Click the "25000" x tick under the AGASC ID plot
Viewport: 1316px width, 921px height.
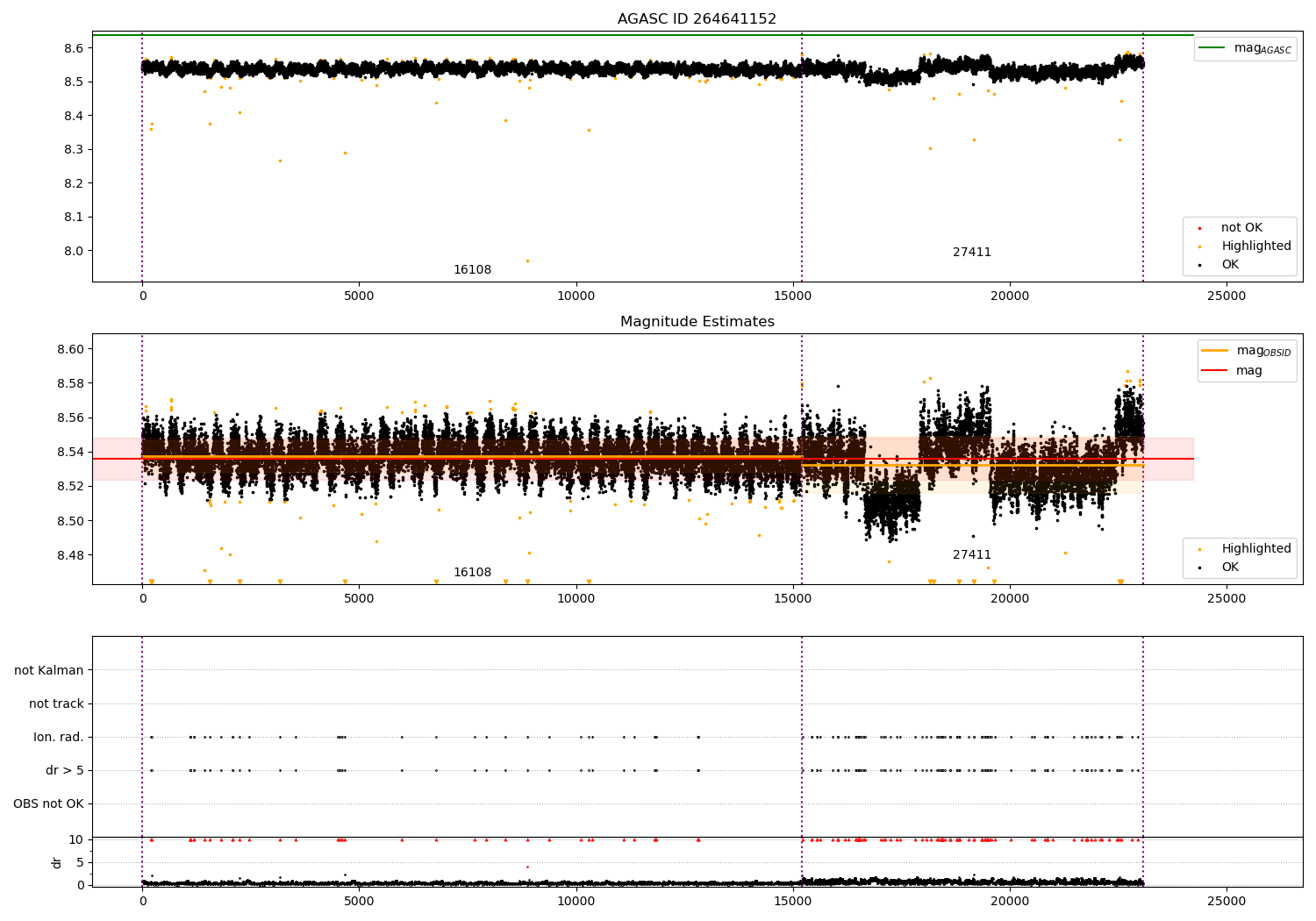pyautogui.click(x=1227, y=296)
